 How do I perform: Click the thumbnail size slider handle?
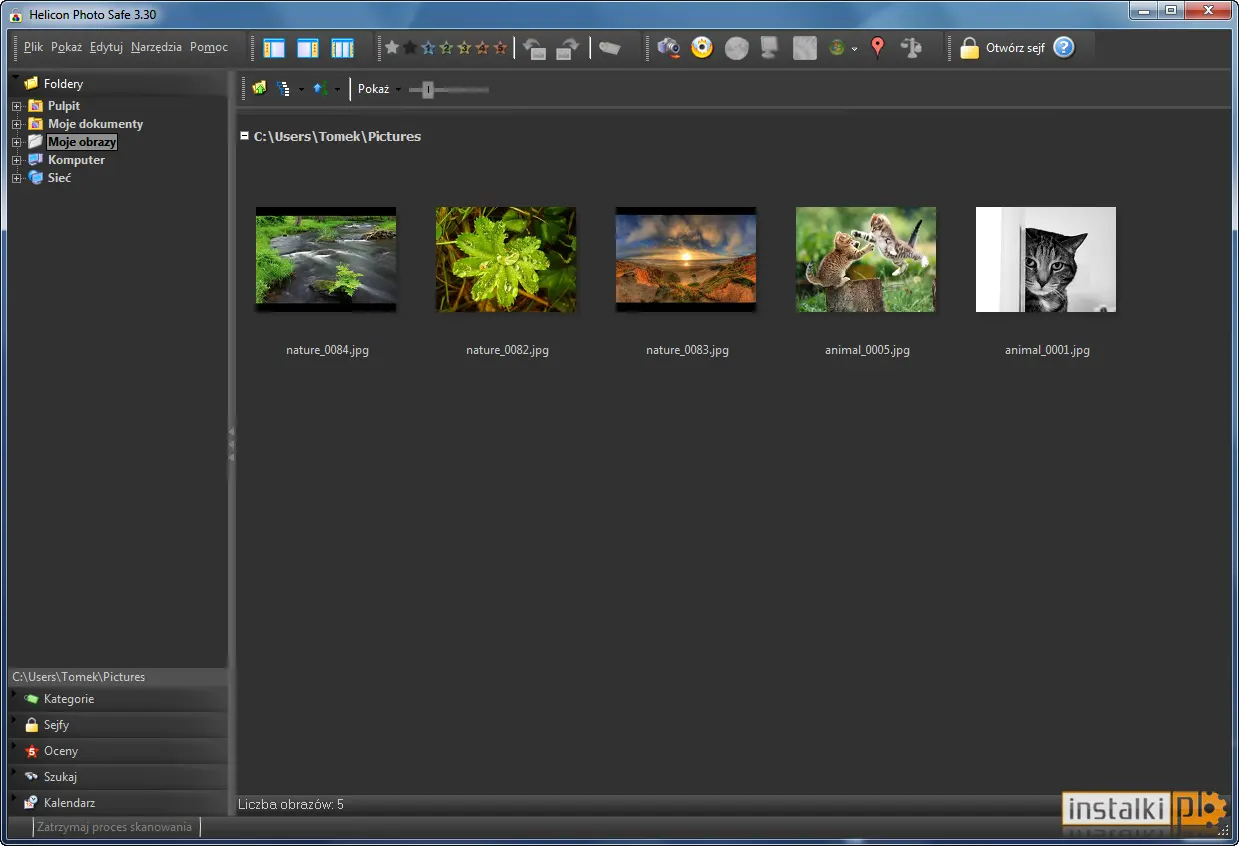click(x=428, y=89)
